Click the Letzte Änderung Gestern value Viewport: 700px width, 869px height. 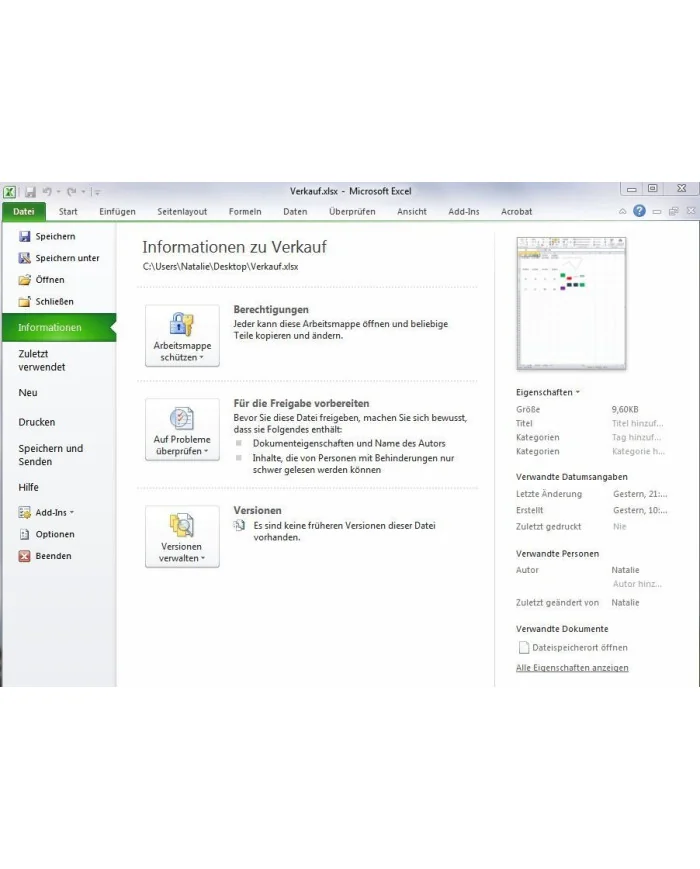point(640,494)
